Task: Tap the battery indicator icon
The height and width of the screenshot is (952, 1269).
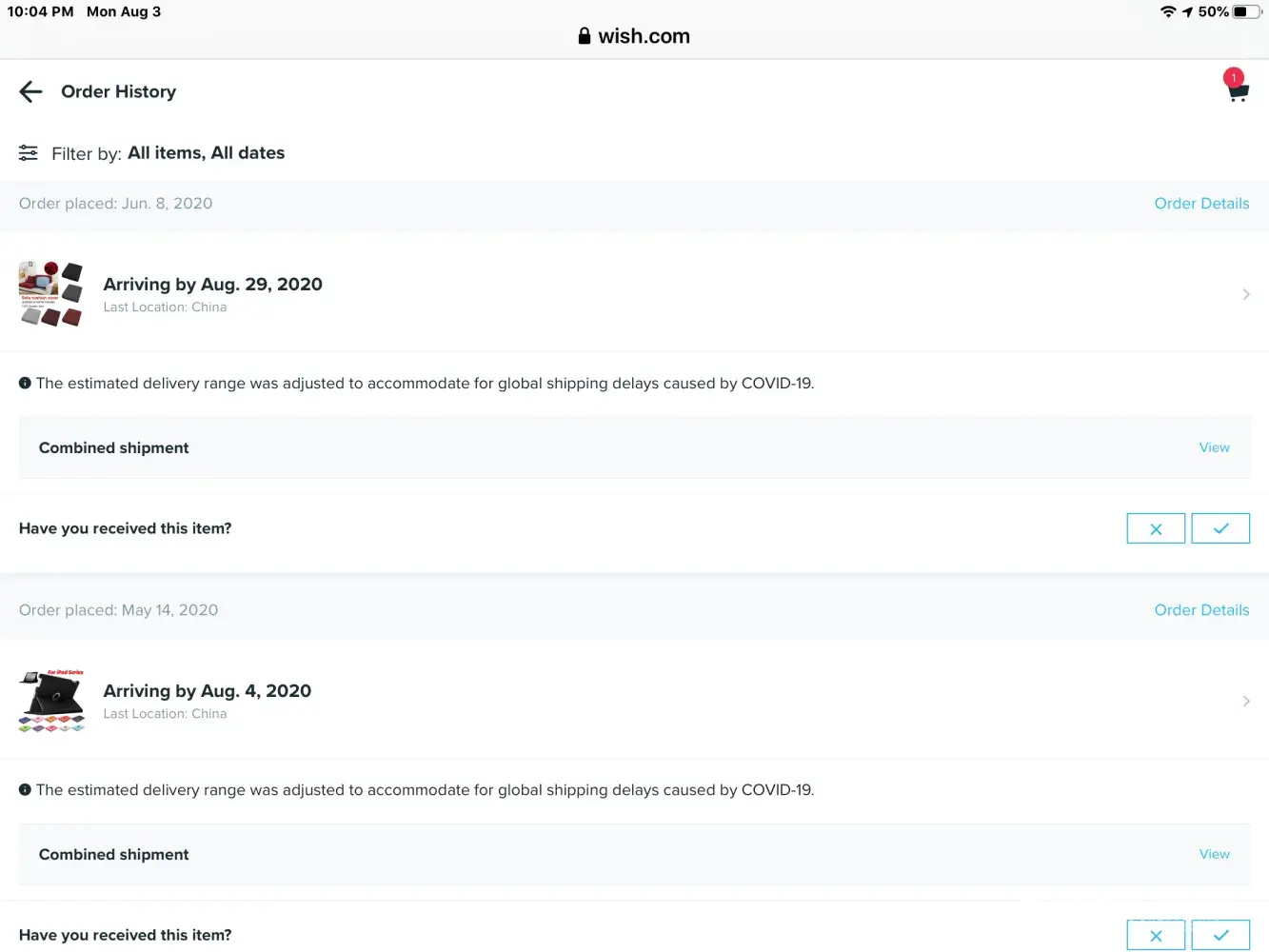Action: 1246,11
